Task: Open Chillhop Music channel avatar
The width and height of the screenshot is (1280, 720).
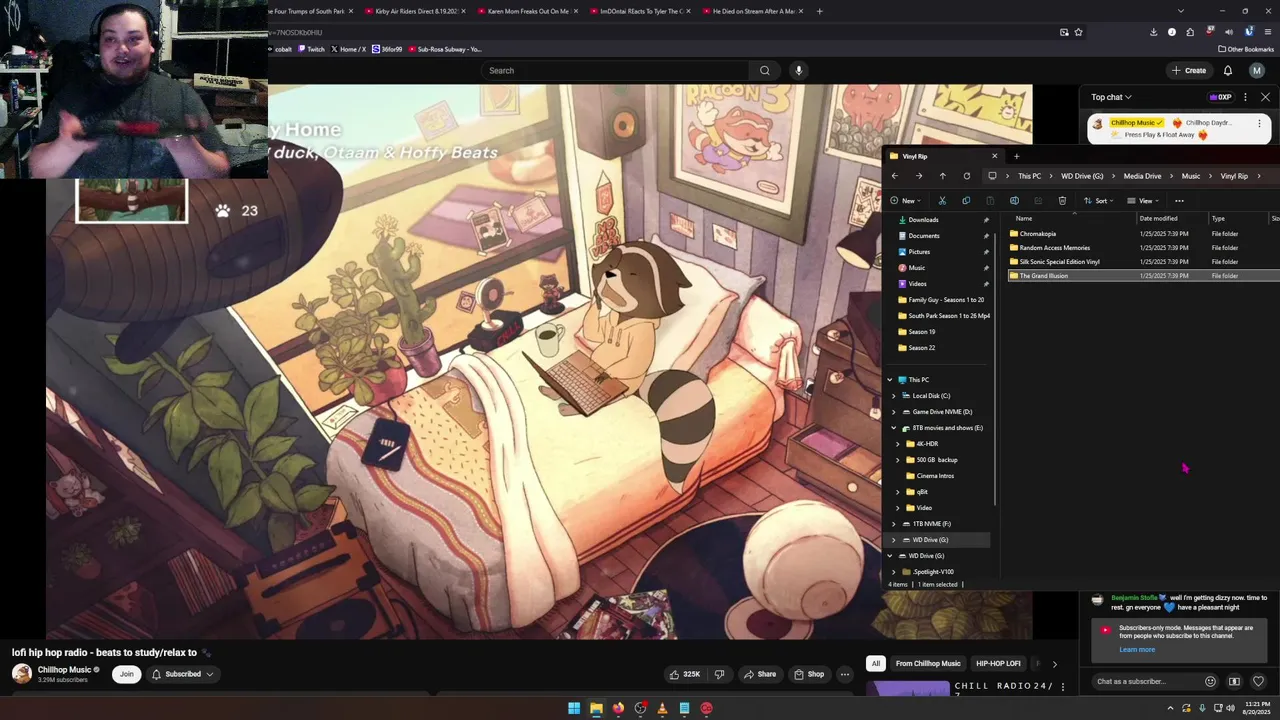Action: click(22, 674)
